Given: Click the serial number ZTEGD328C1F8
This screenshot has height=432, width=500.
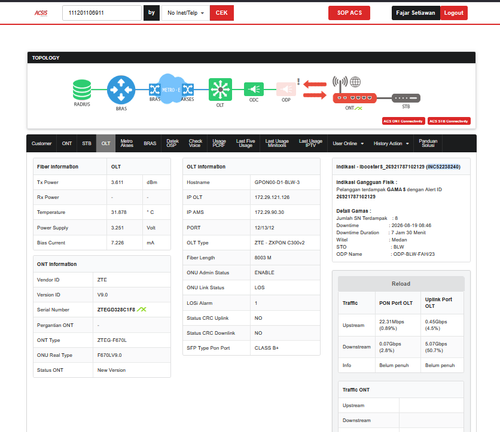Looking at the screenshot, I should tap(116, 310).
